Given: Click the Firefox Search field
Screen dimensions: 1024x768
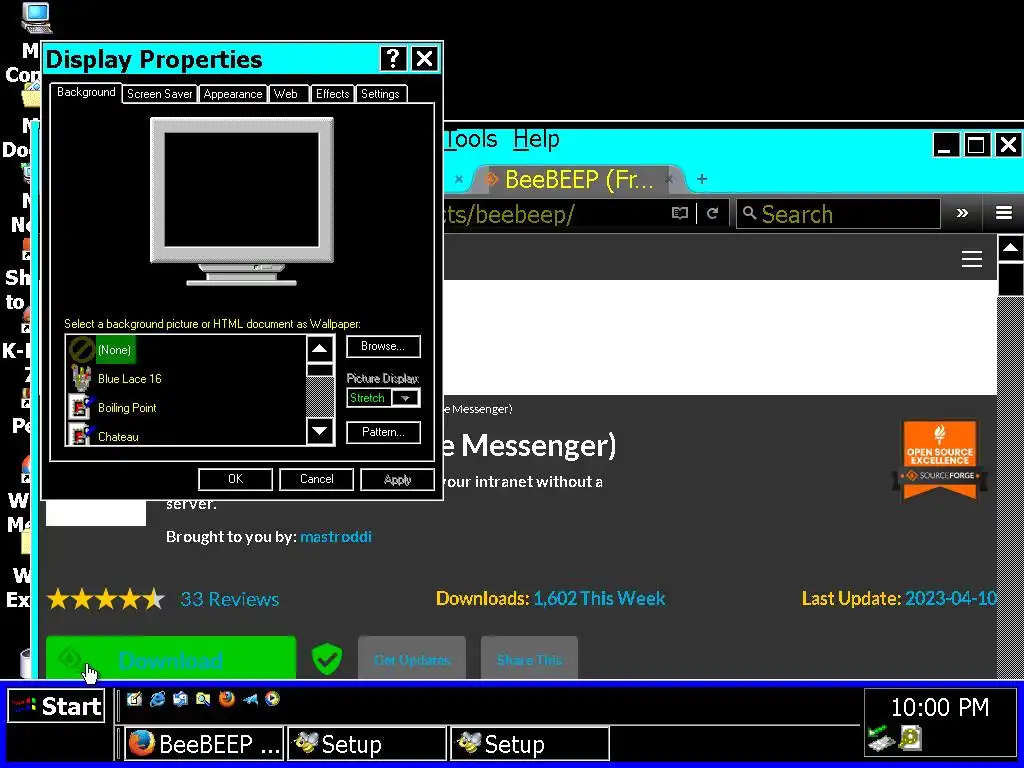Looking at the screenshot, I should [x=838, y=214].
